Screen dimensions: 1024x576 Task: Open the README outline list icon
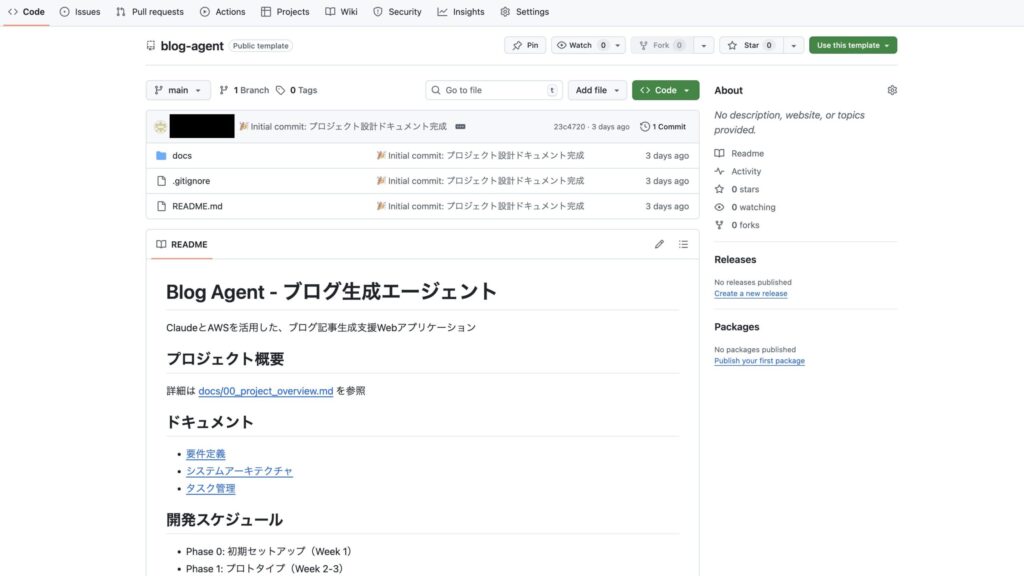[683, 244]
